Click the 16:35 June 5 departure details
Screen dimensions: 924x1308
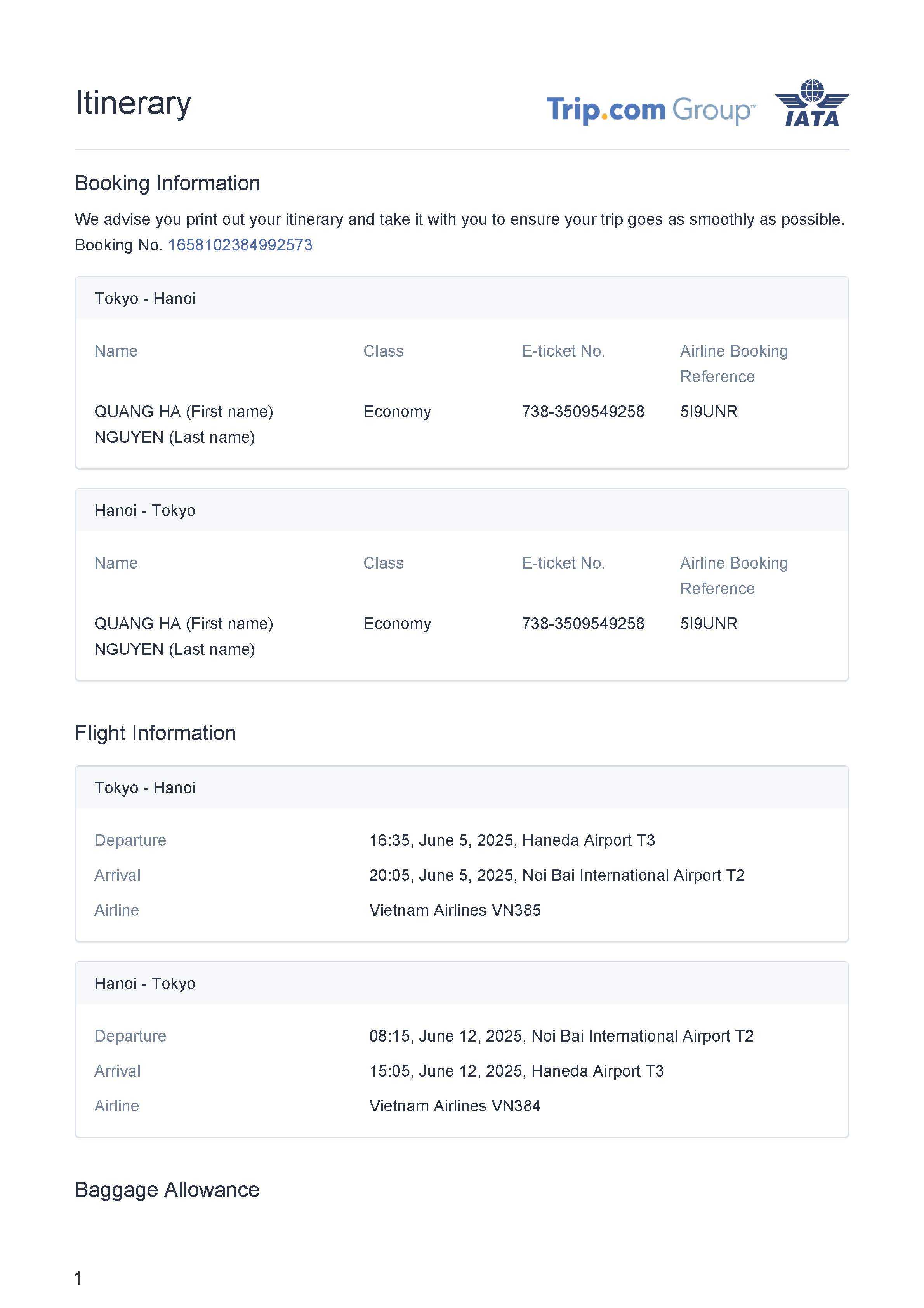tap(512, 840)
